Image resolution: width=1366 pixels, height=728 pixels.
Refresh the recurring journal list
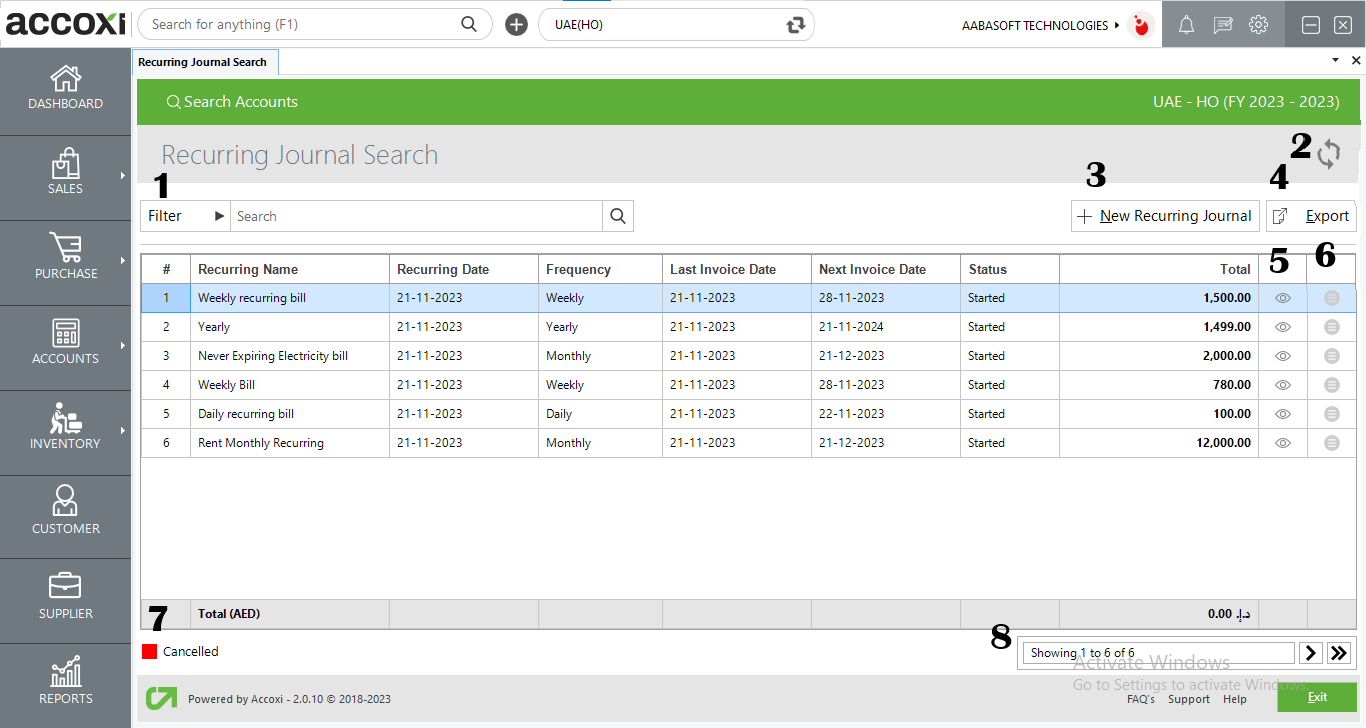pos(1330,155)
